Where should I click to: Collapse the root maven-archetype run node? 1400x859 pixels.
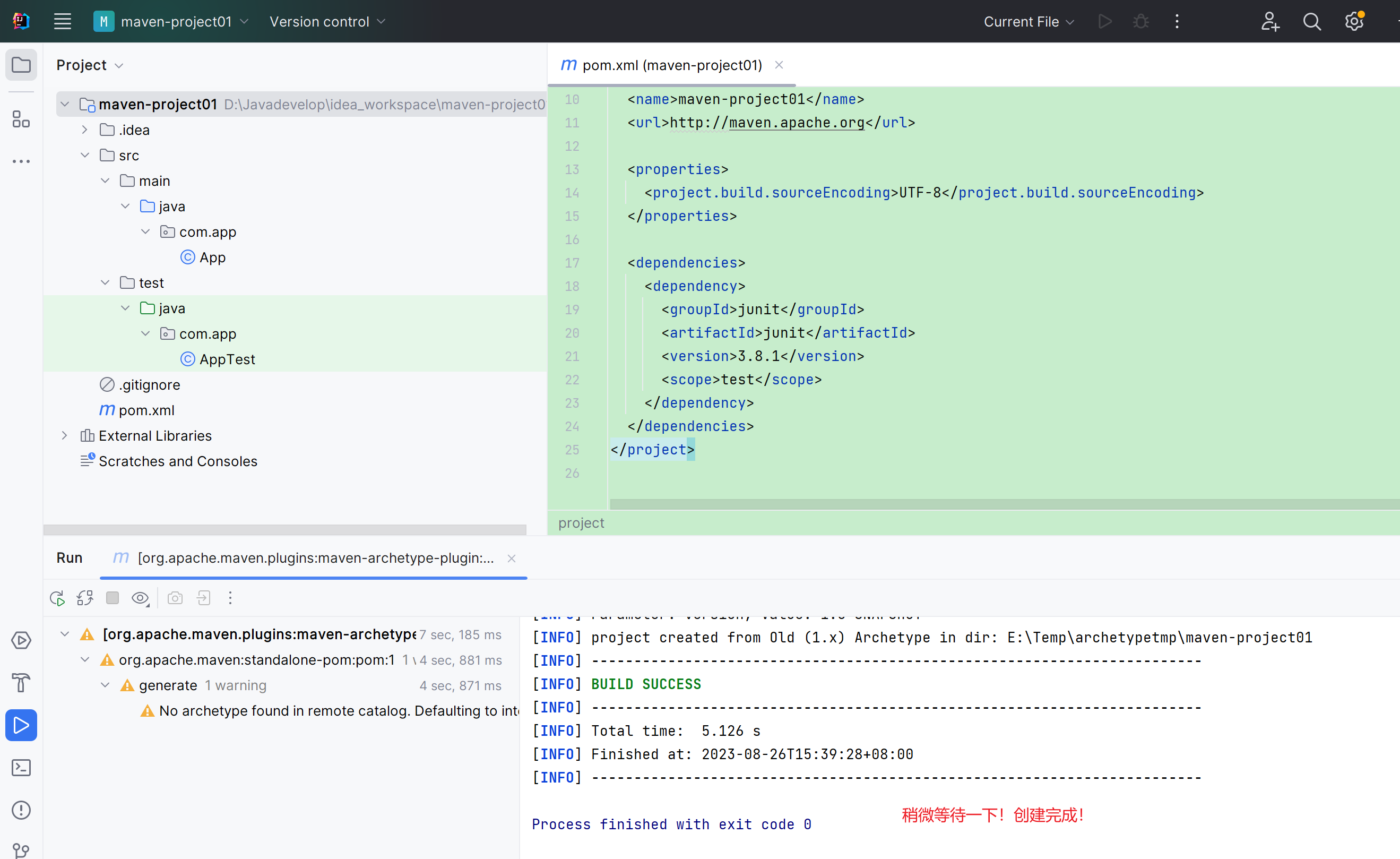[x=65, y=634]
